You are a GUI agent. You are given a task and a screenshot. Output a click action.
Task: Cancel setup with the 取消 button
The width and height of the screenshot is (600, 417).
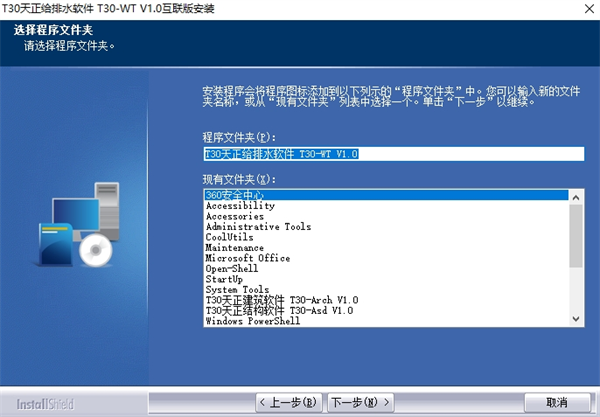point(557,402)
